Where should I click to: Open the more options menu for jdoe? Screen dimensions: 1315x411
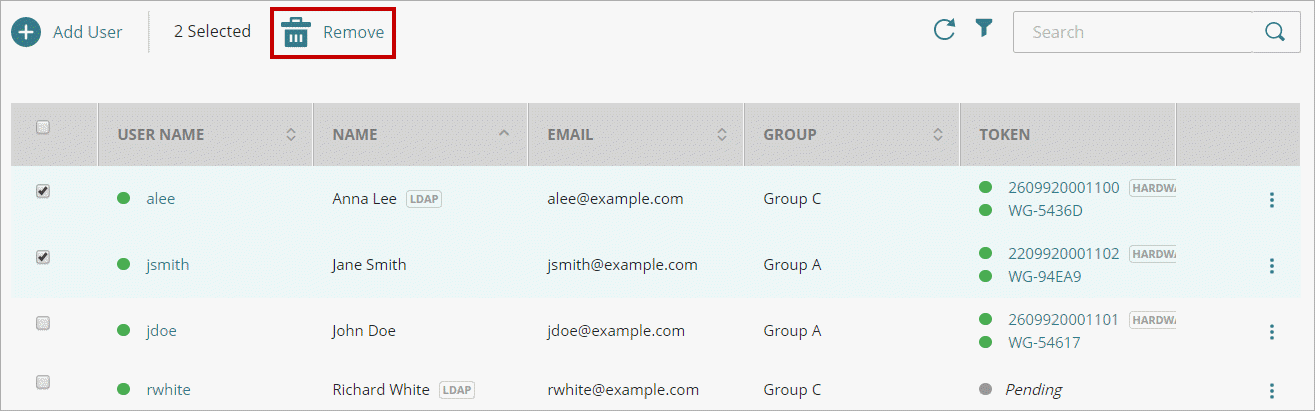[x=1272, y=332]
